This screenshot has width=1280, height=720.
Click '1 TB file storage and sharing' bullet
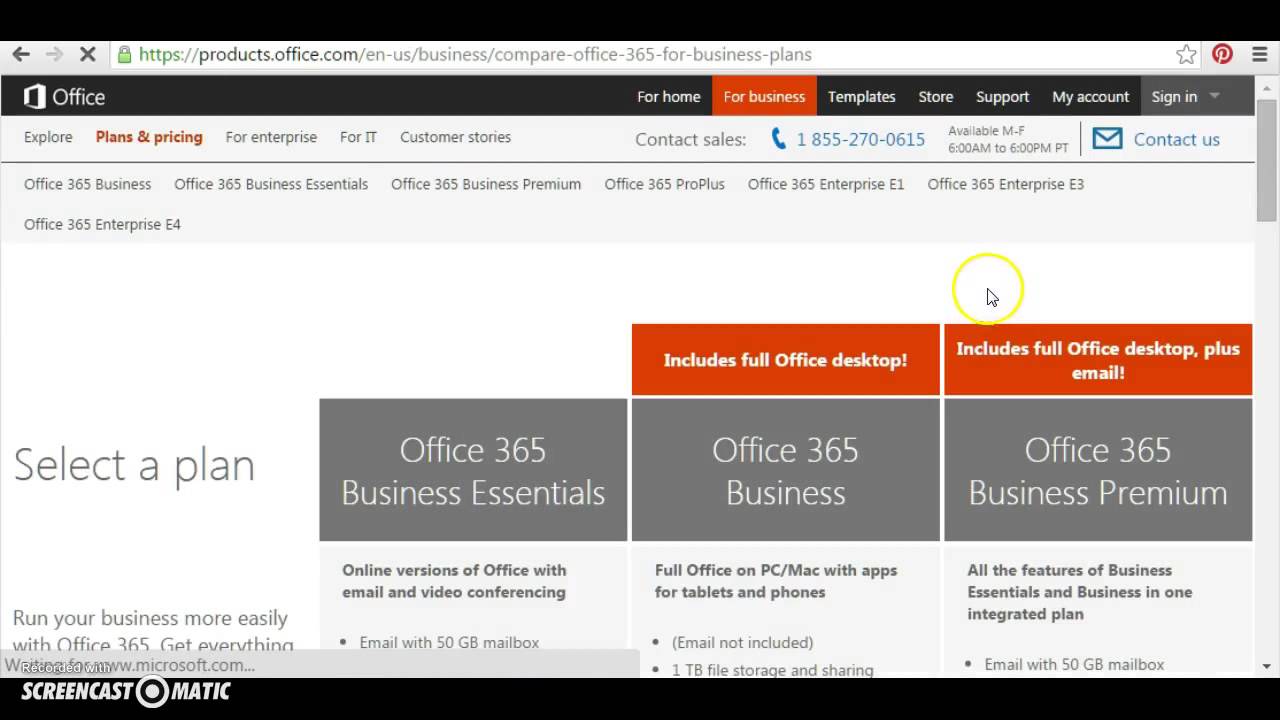772,670
